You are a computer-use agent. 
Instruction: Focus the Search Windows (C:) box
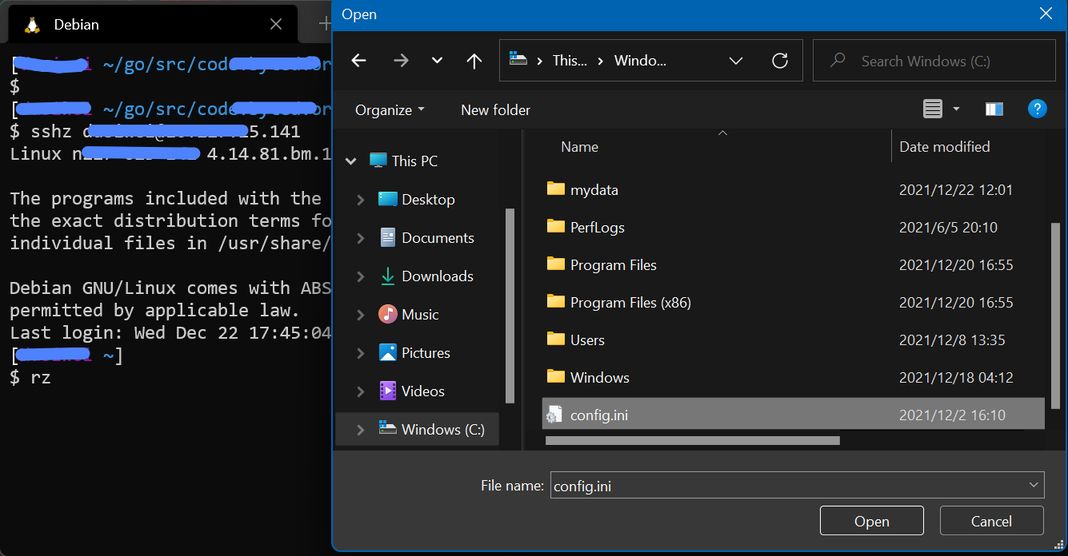coord(934,61)
